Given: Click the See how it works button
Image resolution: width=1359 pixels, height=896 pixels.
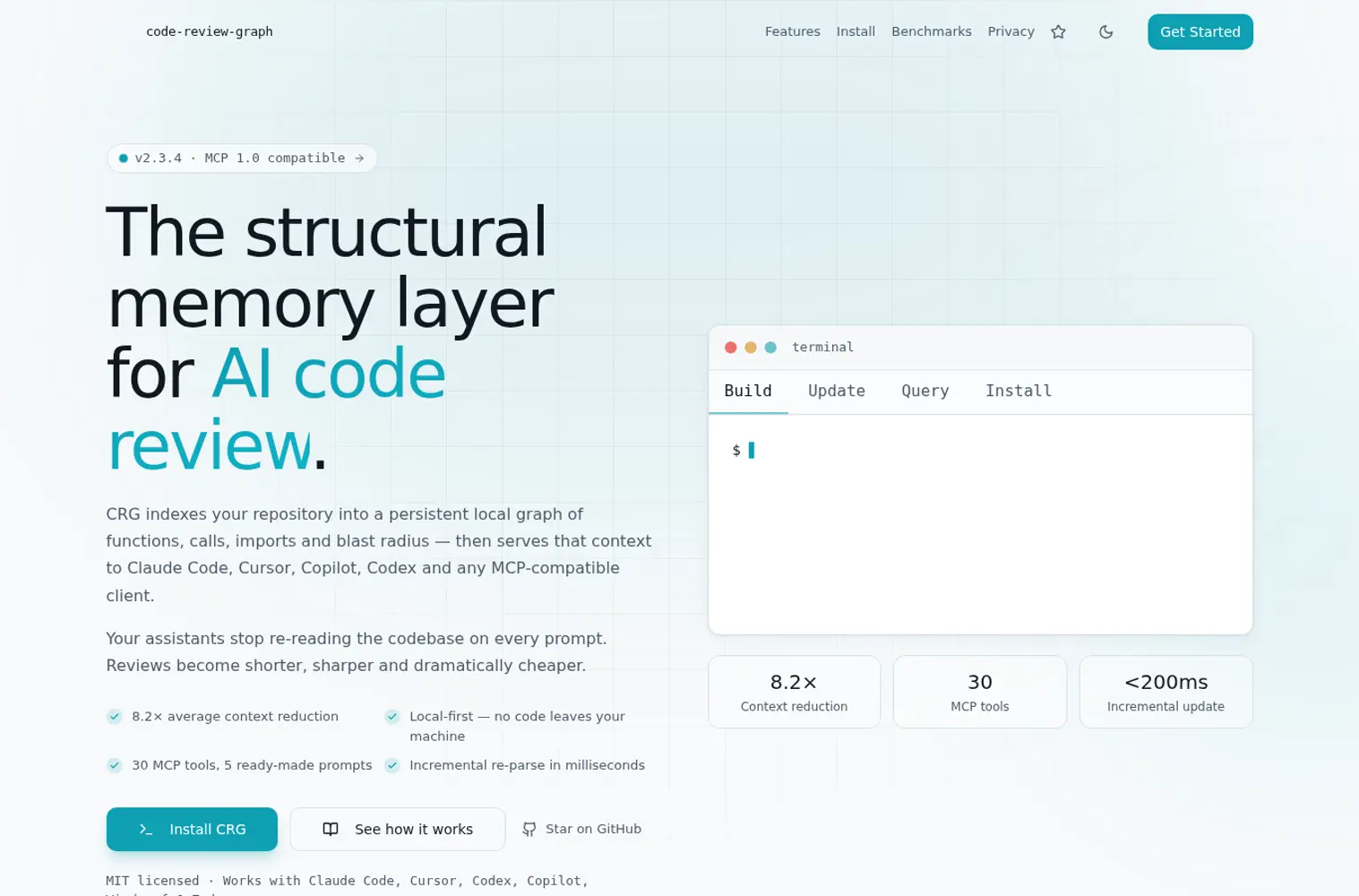Looking at the screenshot, I should tap(397, 829).
